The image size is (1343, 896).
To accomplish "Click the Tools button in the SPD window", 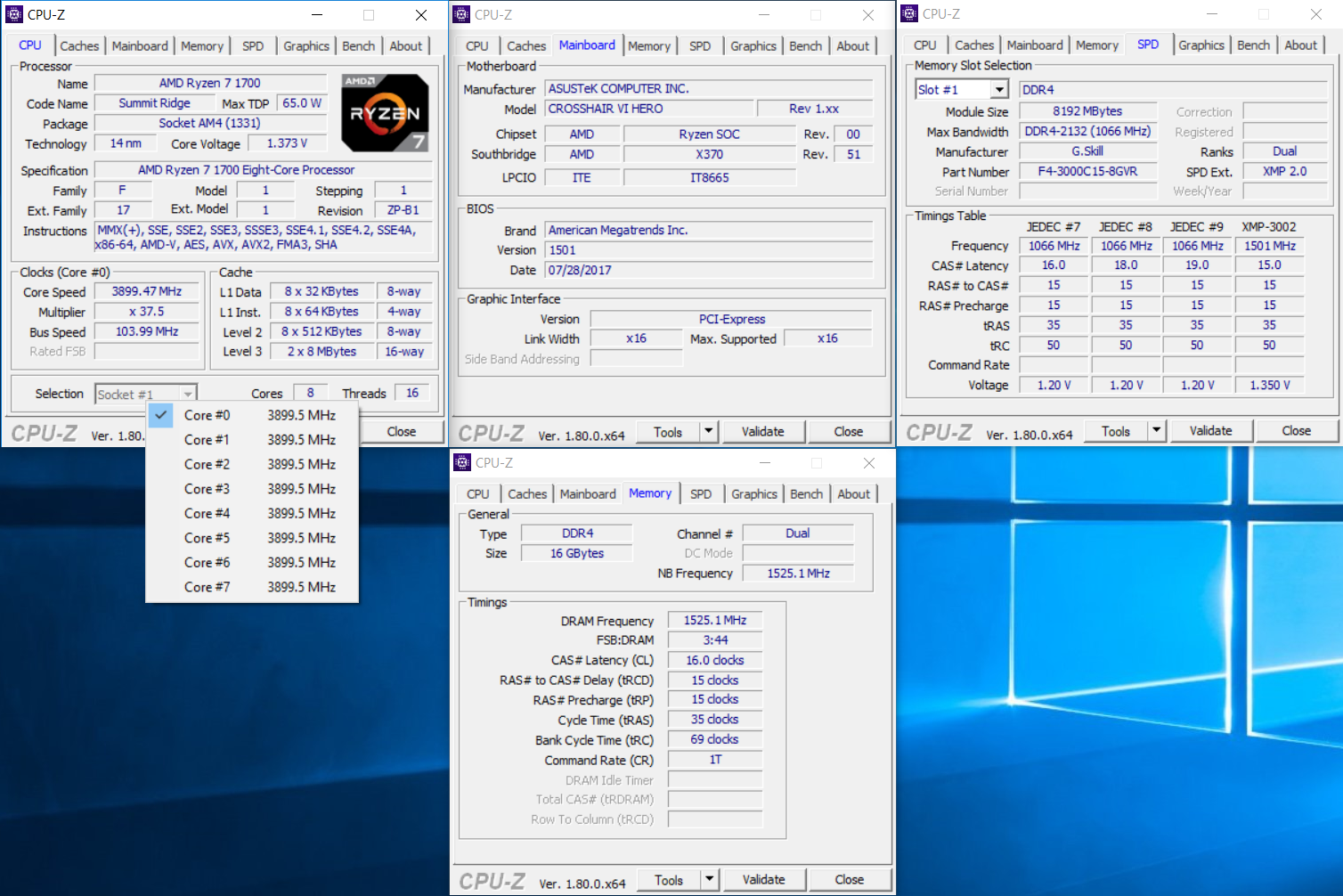I will tap(1116, 431).
